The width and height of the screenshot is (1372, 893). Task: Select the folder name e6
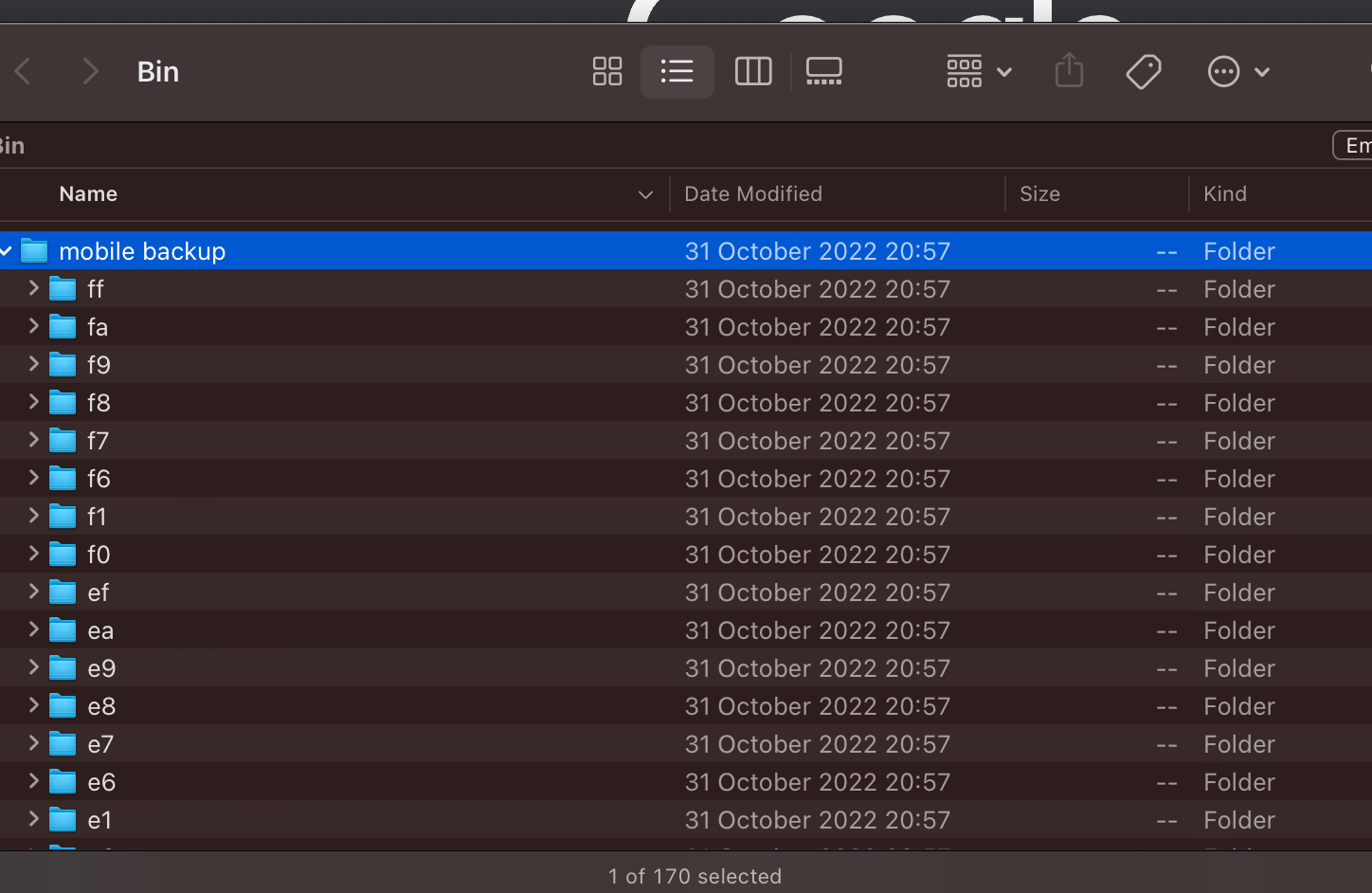tap(101, 782)
